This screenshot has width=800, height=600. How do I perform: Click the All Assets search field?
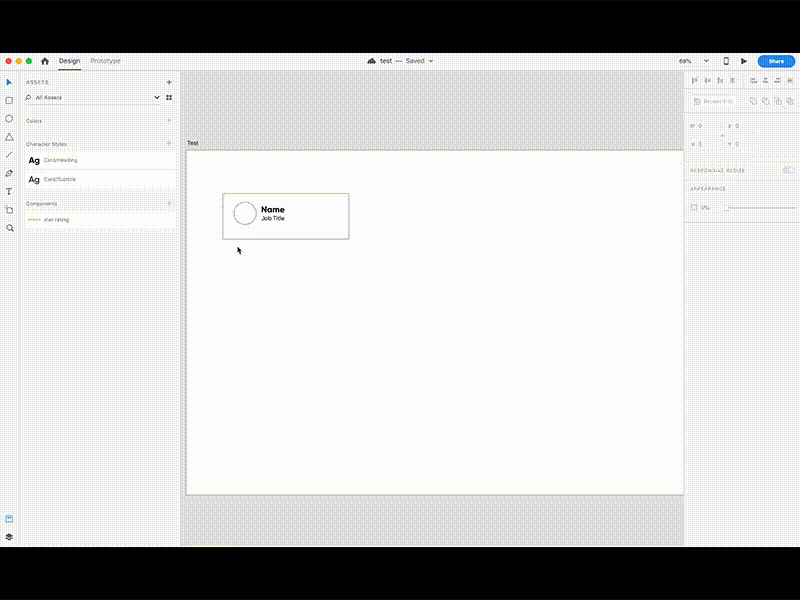click(92, 97)
